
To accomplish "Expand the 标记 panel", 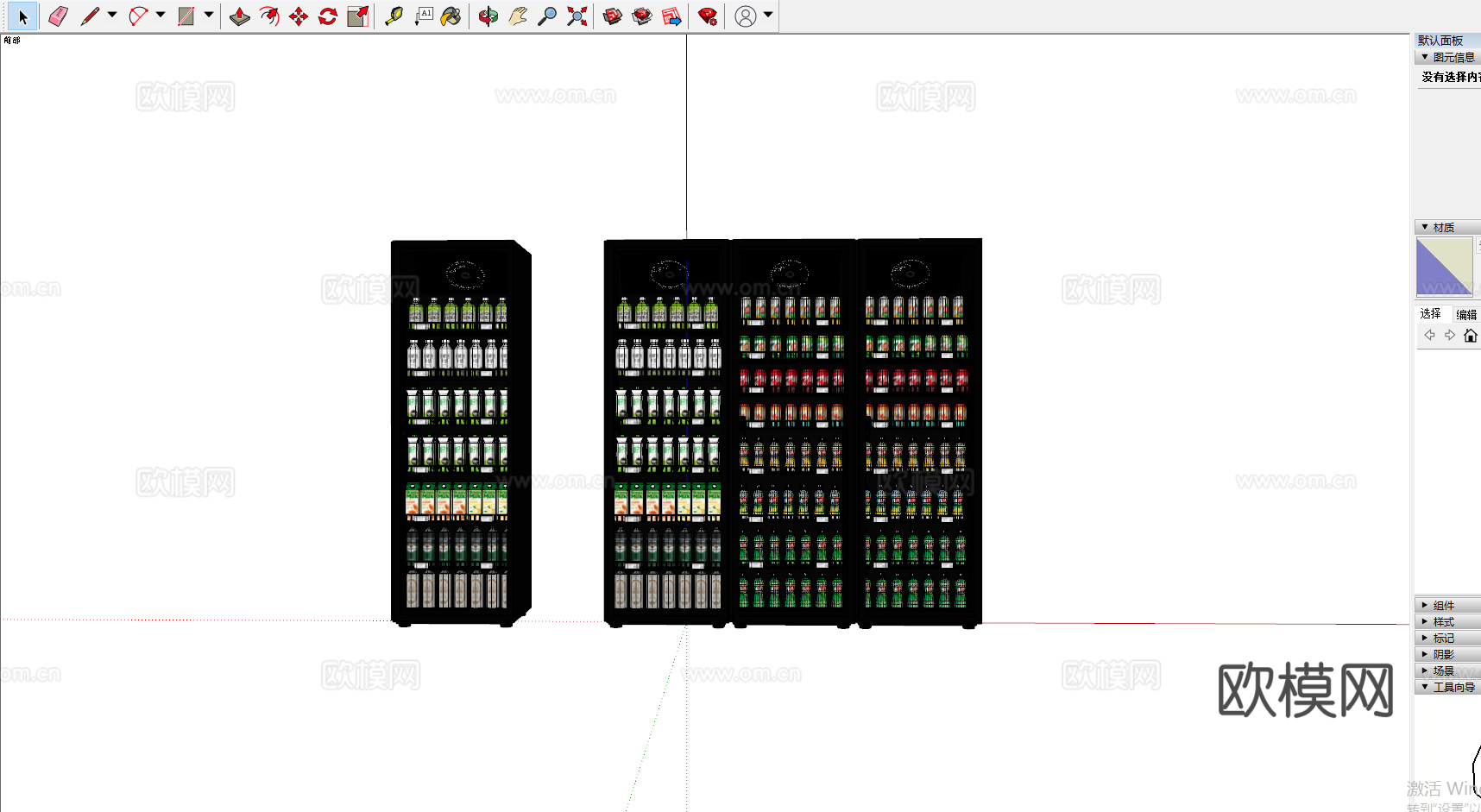I will [1448, 638].
